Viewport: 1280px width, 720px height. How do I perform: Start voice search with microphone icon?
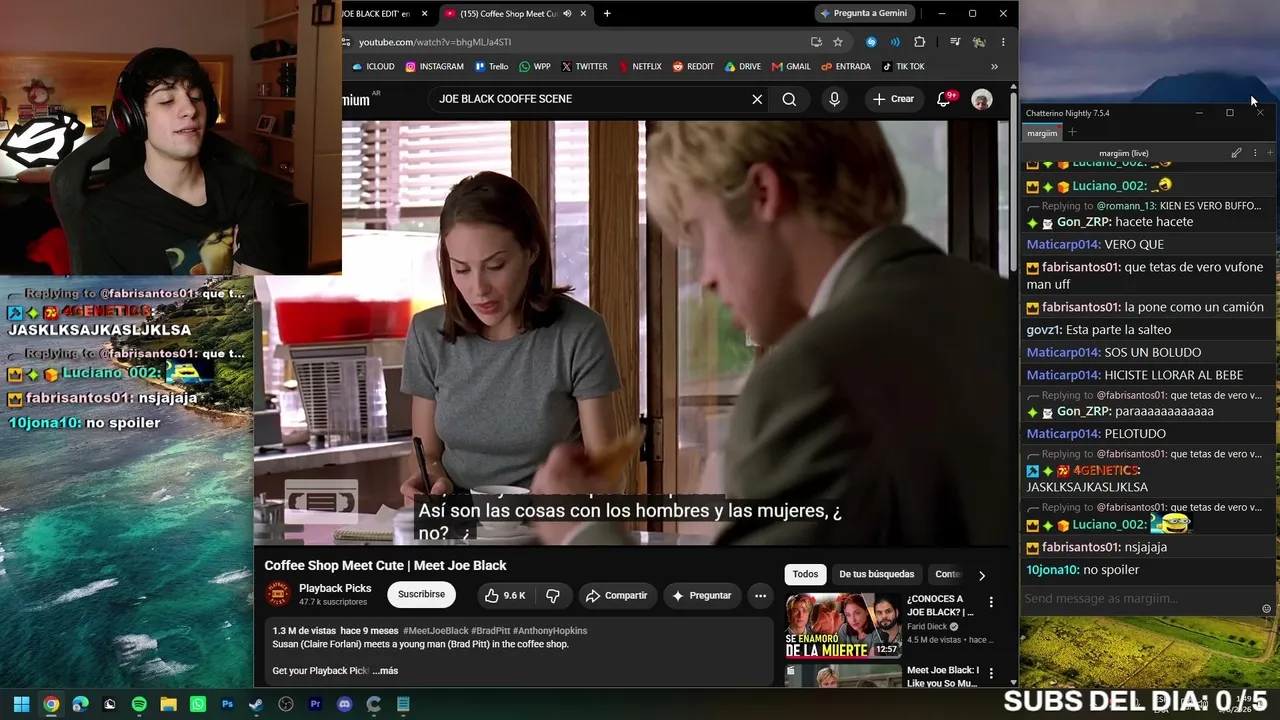[834, 99]
